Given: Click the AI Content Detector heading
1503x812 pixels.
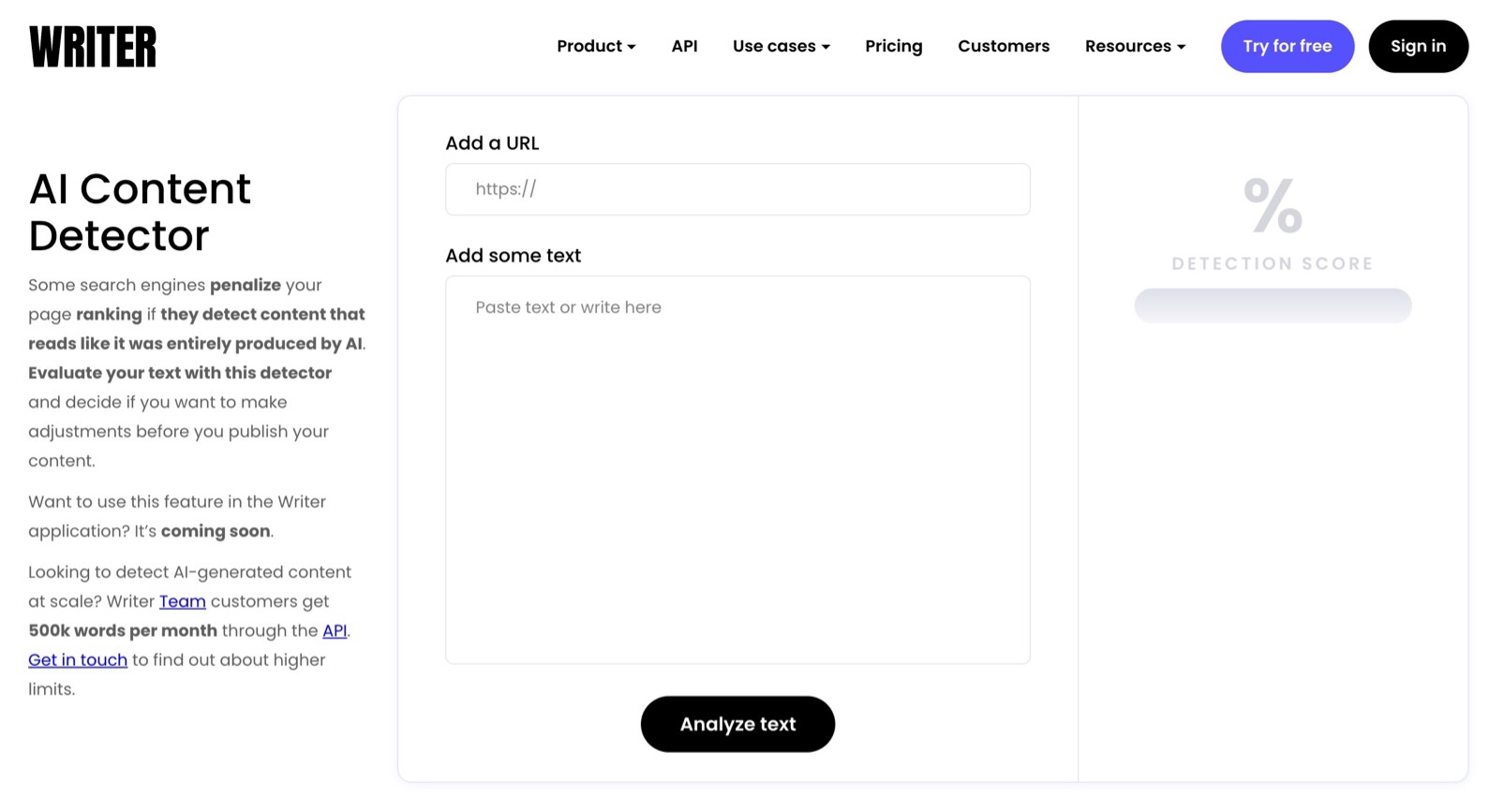Looking at the screenshot, I should (141, 212).
